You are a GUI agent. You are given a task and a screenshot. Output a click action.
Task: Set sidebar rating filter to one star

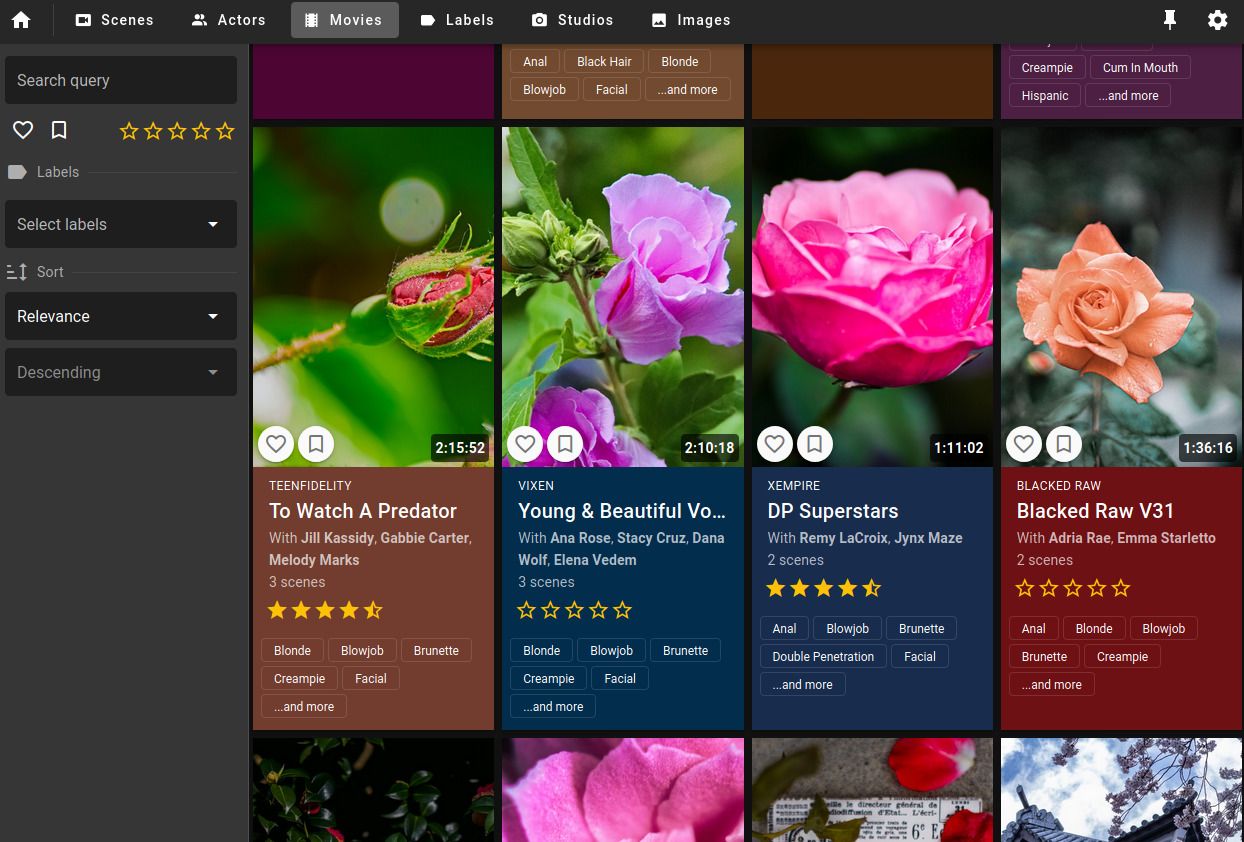click(x=129, y=131)
